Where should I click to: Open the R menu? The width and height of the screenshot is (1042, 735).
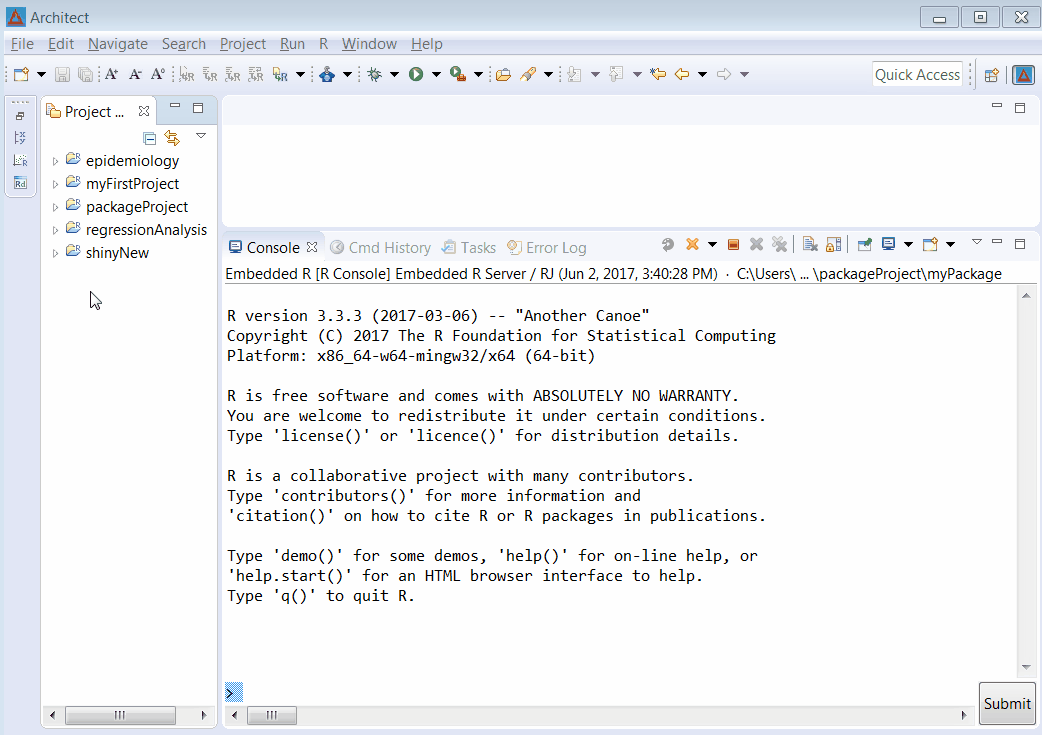[323, 44]
